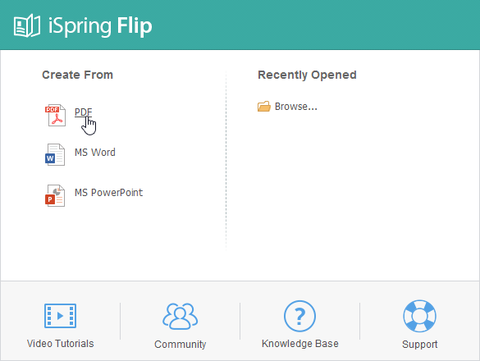This screenshot has height=361, width=480.
Task: Click the MS PowerPoint file icon
Action: pyautogui.click(x=55, y=195)
